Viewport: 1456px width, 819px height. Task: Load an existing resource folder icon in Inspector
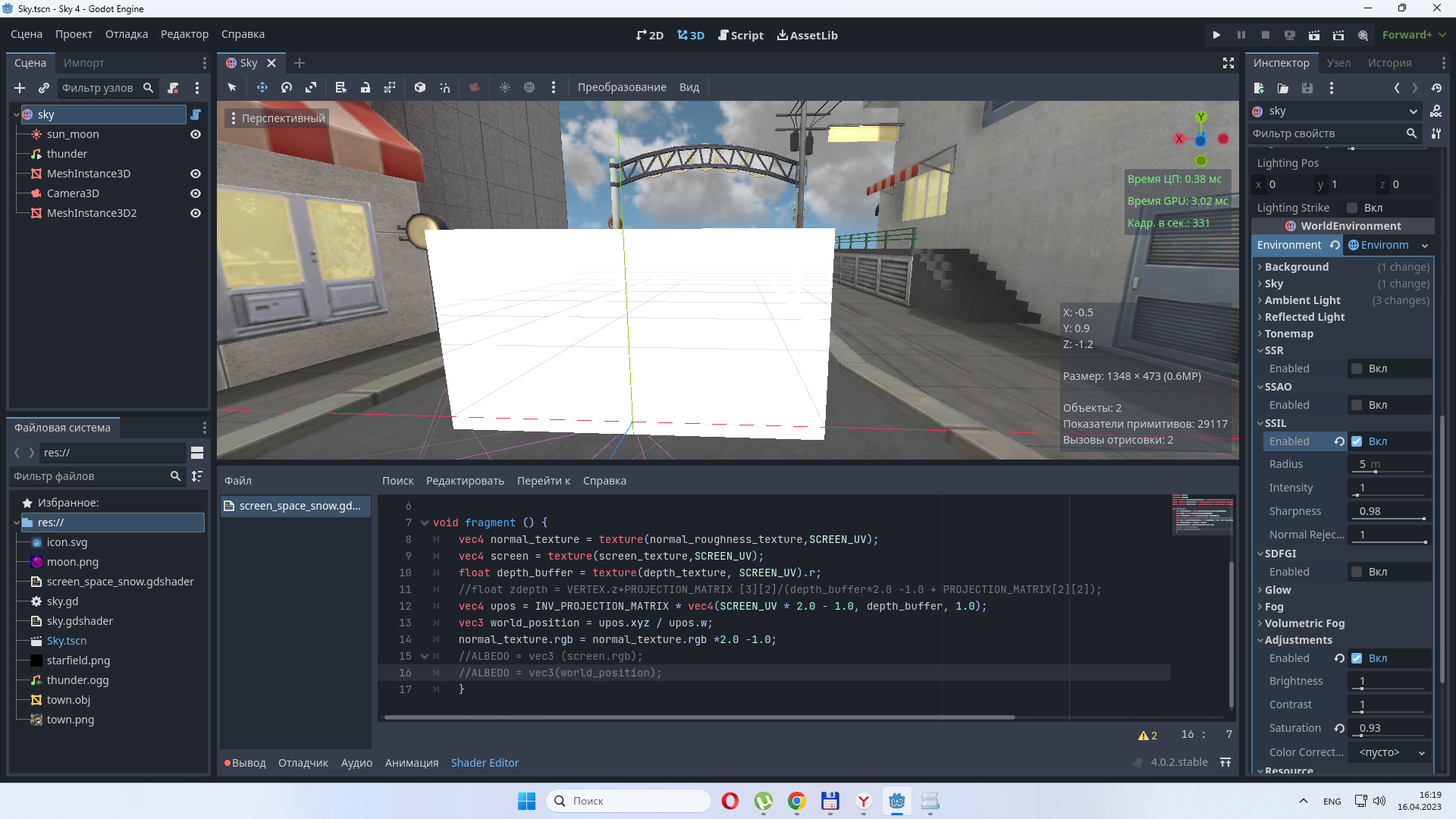click(1283, 88)
